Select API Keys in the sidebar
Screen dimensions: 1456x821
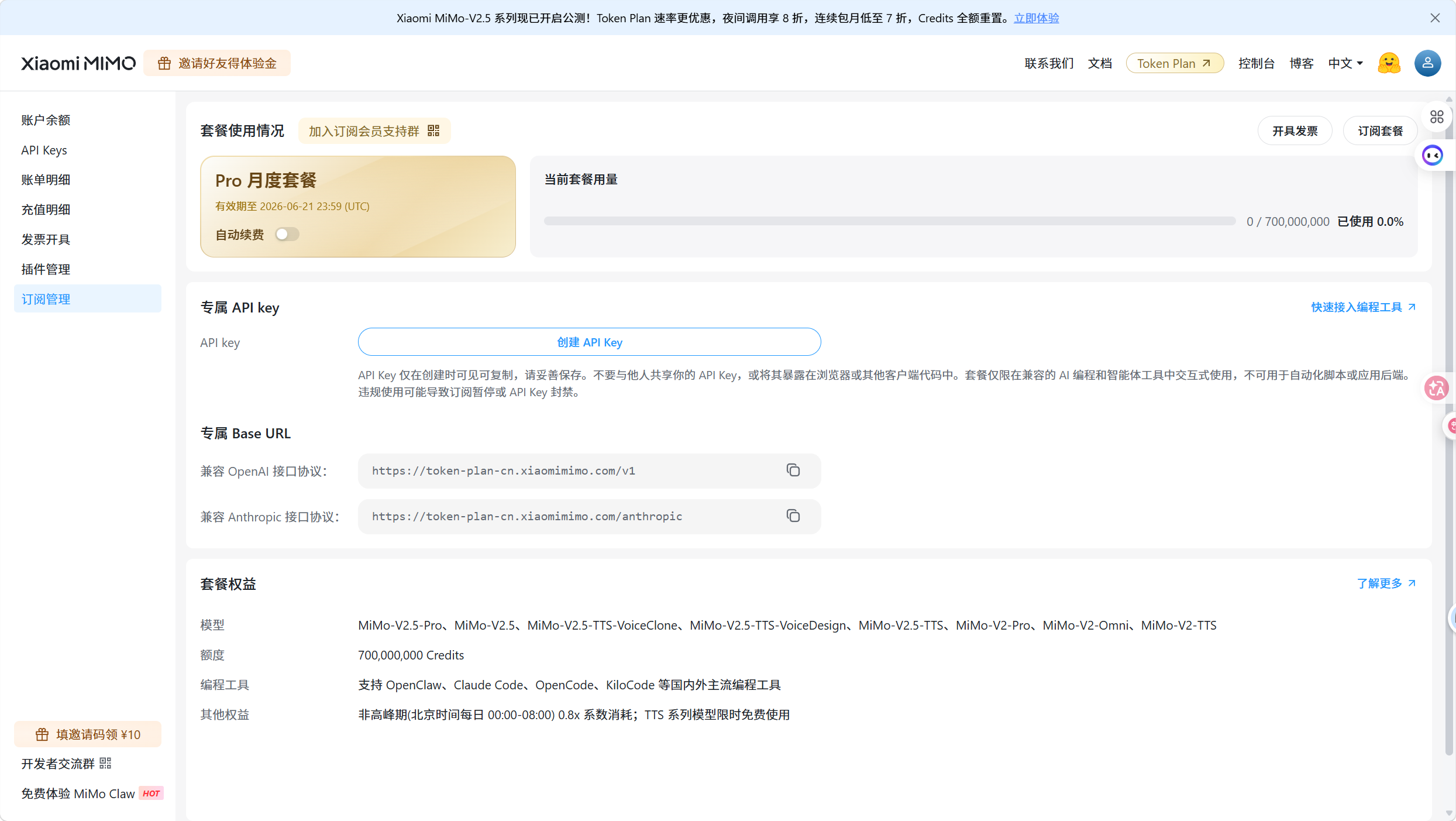88,150
